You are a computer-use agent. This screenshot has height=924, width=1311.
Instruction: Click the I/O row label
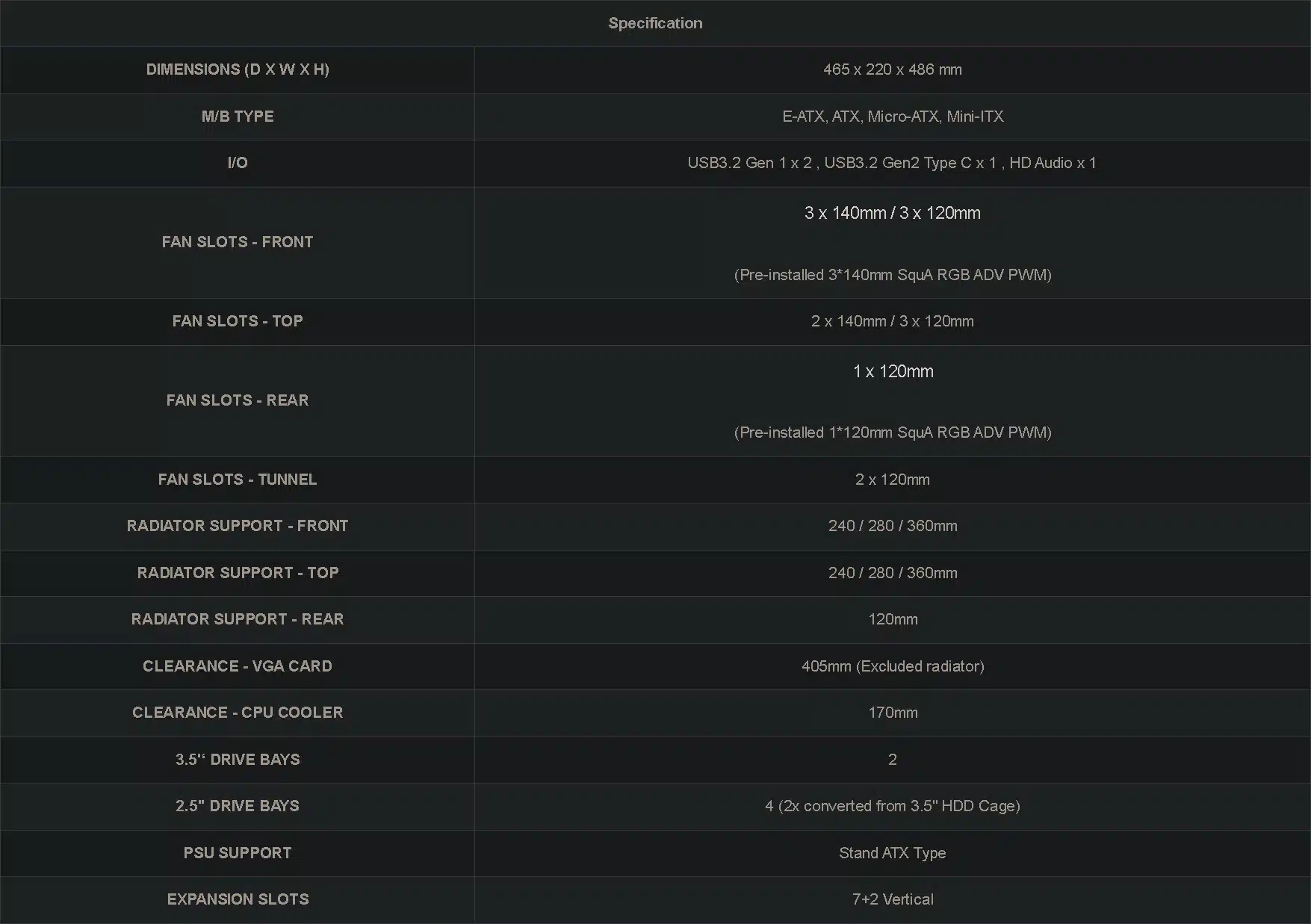point(238,163)
